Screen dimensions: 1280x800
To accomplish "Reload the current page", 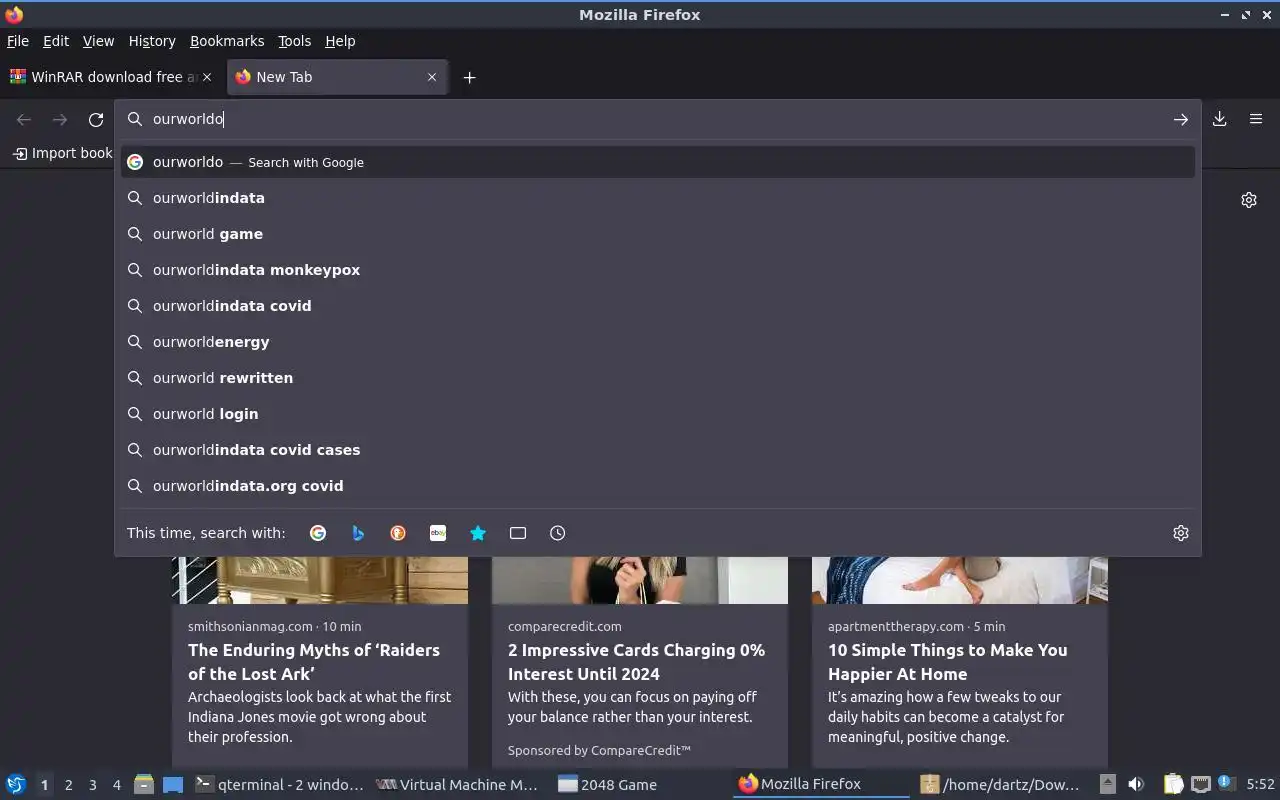I will [x=96, y=119].
